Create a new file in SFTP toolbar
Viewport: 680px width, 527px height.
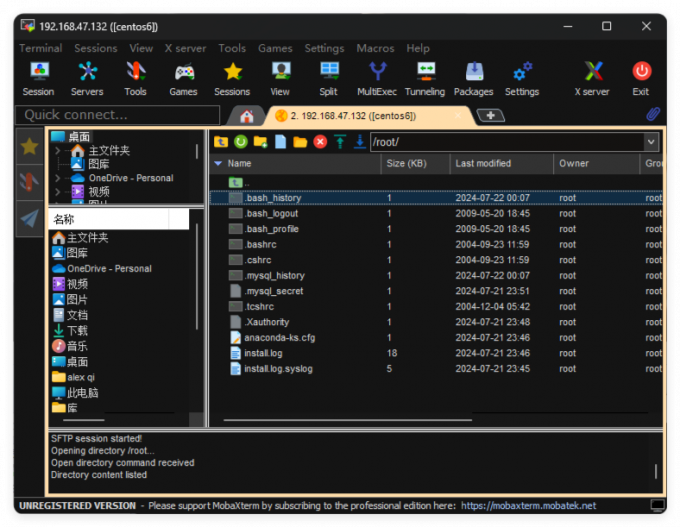(x=281, y=142)
